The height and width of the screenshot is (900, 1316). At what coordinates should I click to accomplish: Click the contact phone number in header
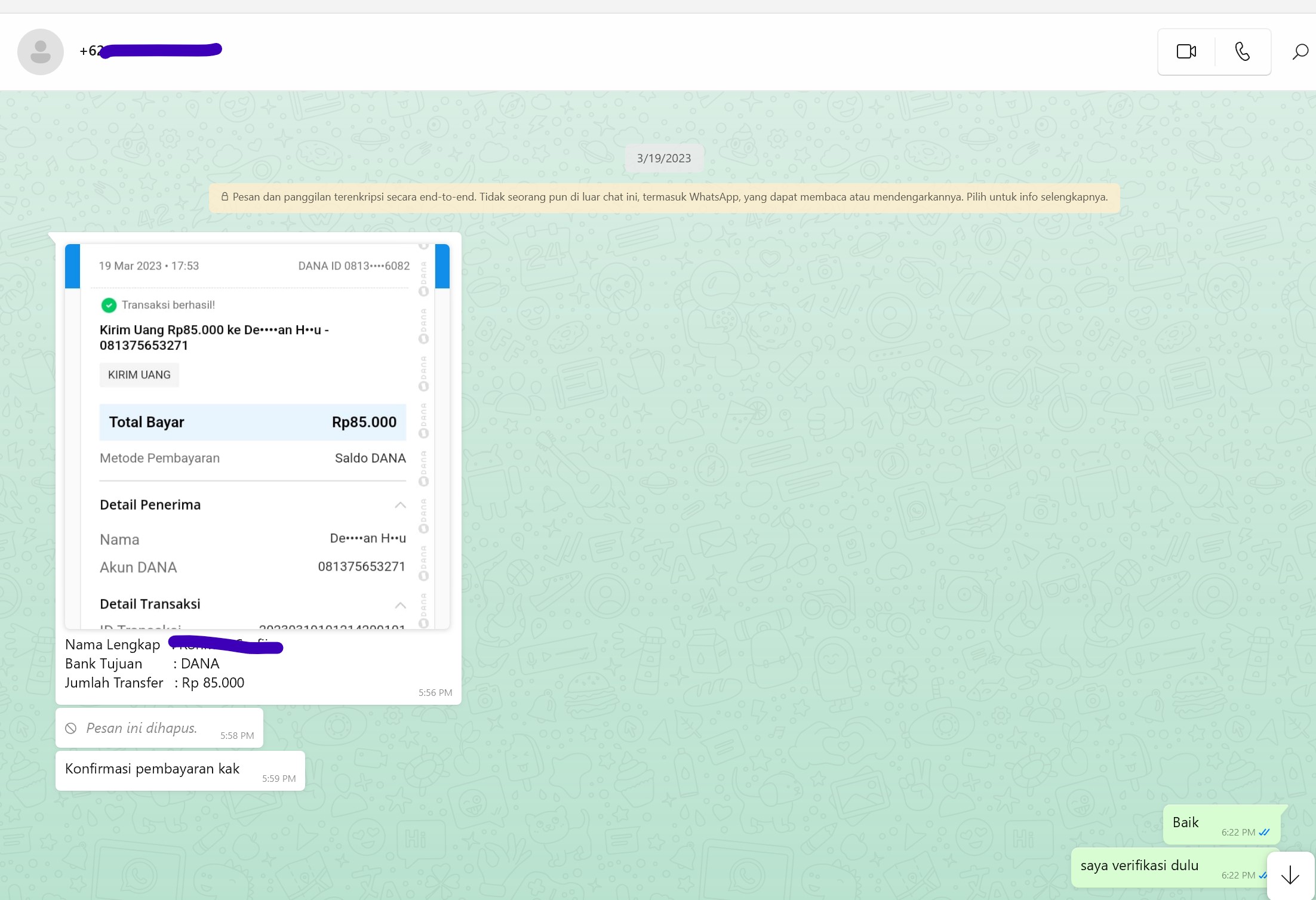tap(150, 51)
